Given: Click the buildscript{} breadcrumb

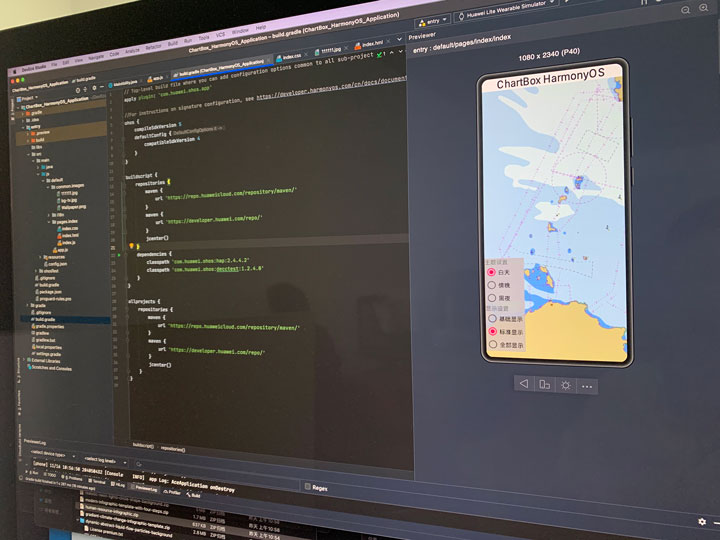Looking at the screenshot, I should coord(143,445).
